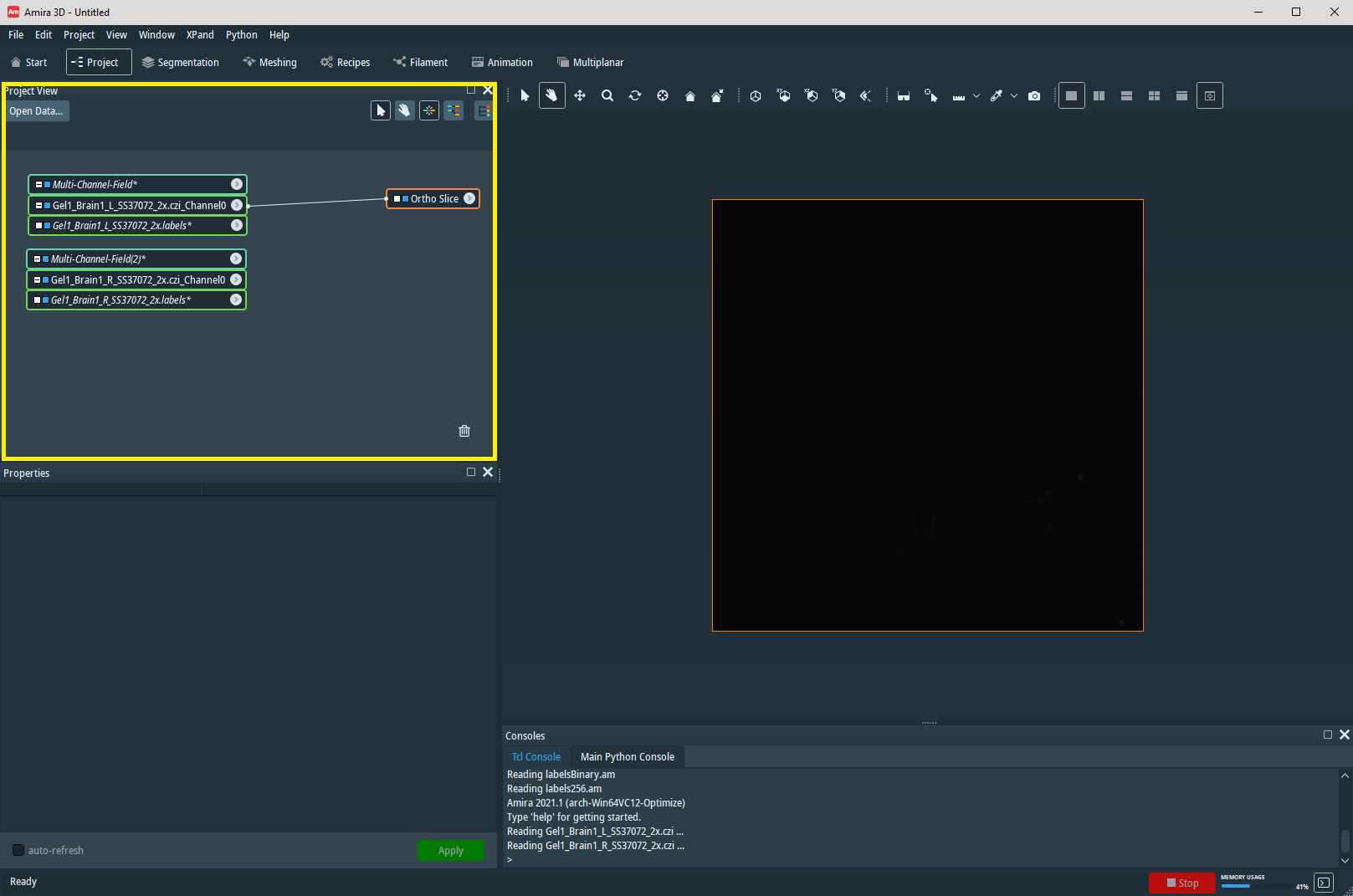This screenshot has width=1353, height=896.
Task: Switch to Segmentation workroom tab
Action: pyautogui.click(x=180, y=63)
